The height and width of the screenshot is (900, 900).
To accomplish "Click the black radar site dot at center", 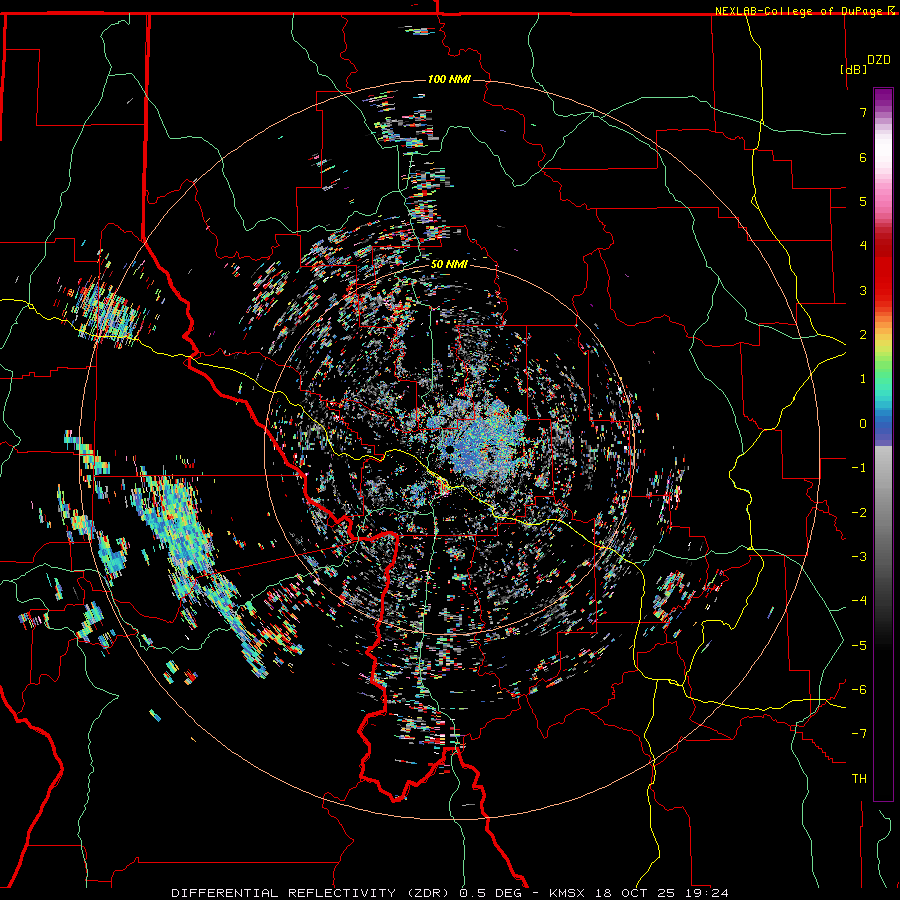I will click(450, 448).
